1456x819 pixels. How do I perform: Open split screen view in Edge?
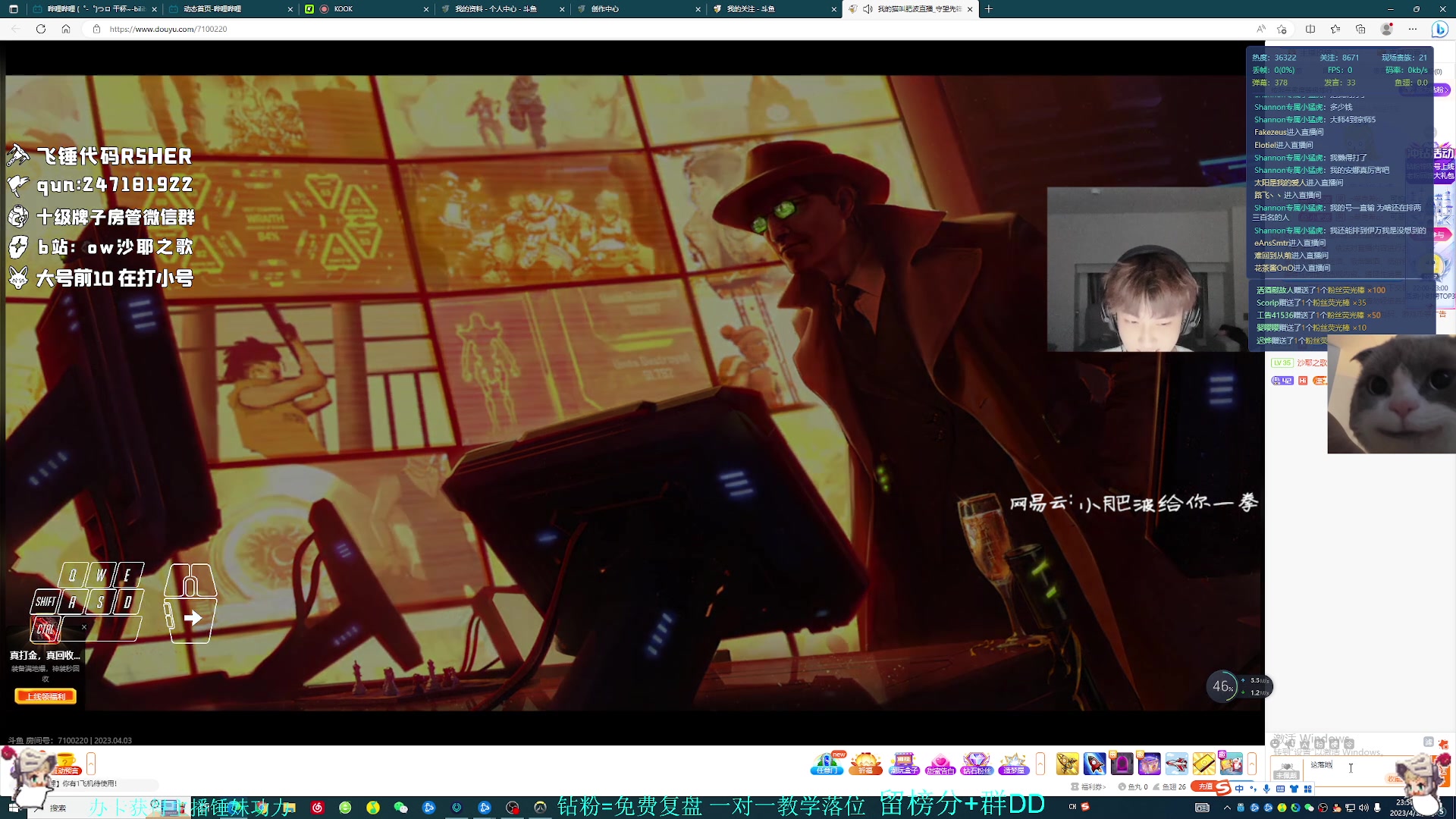tap(1310, 29)
